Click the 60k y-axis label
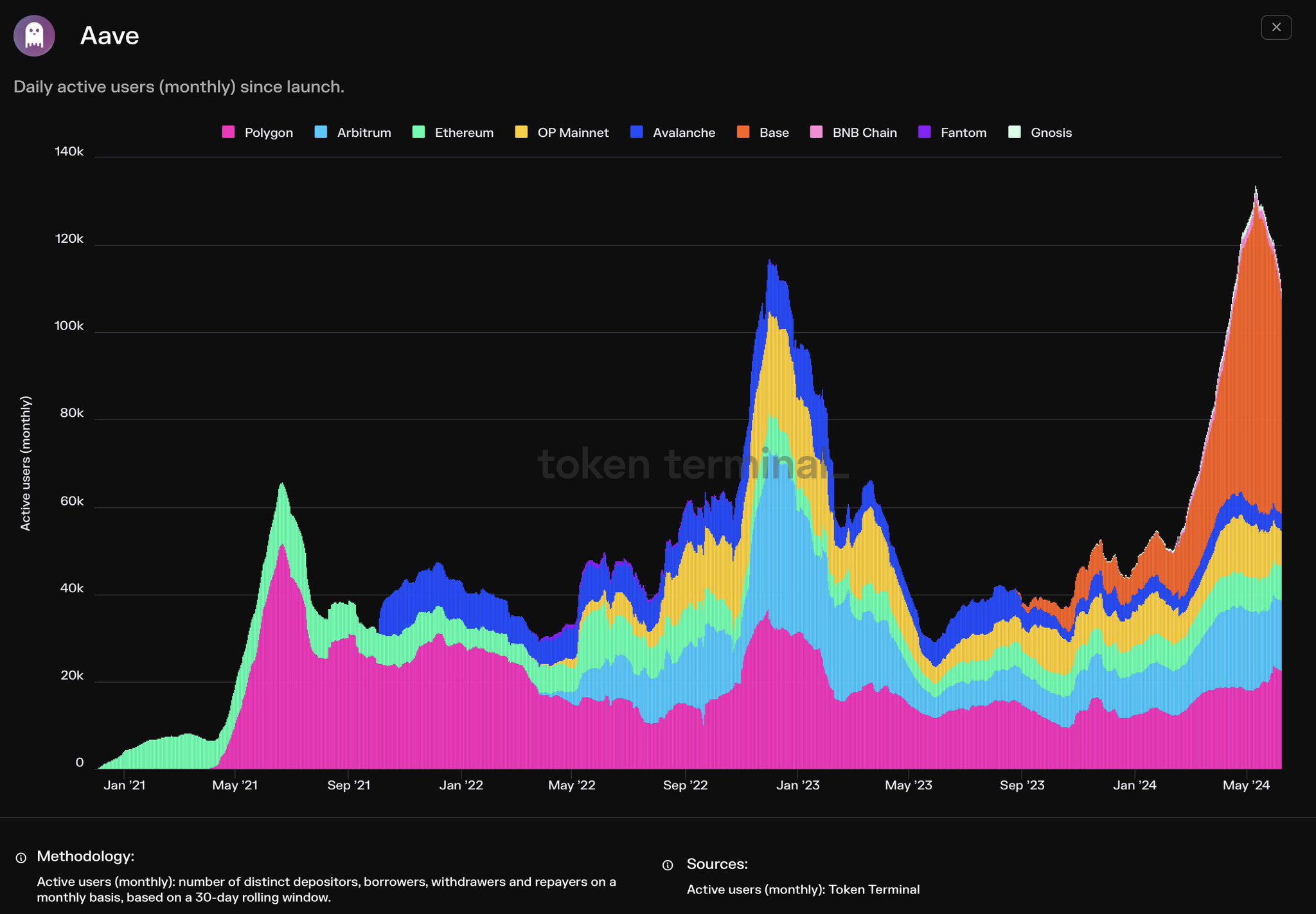This screenshot has height=914, width=1316. point(72,501)
